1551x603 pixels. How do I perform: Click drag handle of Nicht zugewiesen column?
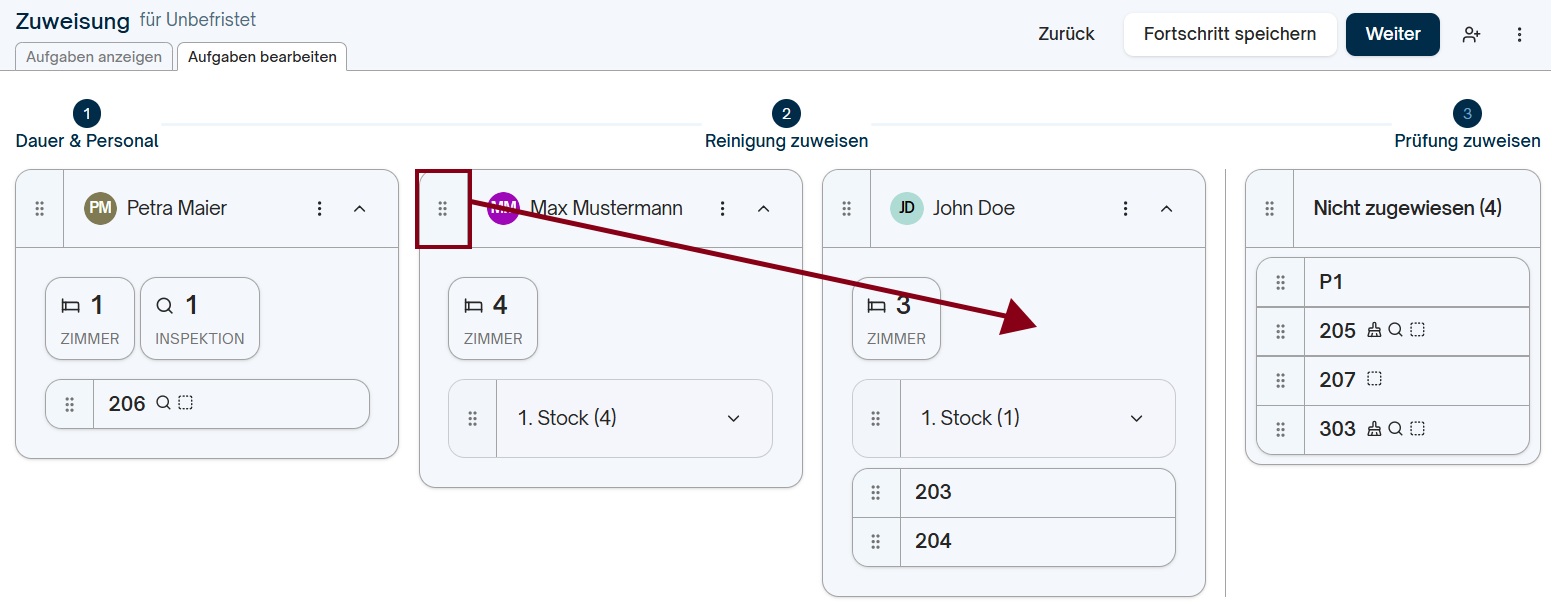[1270, 208]
